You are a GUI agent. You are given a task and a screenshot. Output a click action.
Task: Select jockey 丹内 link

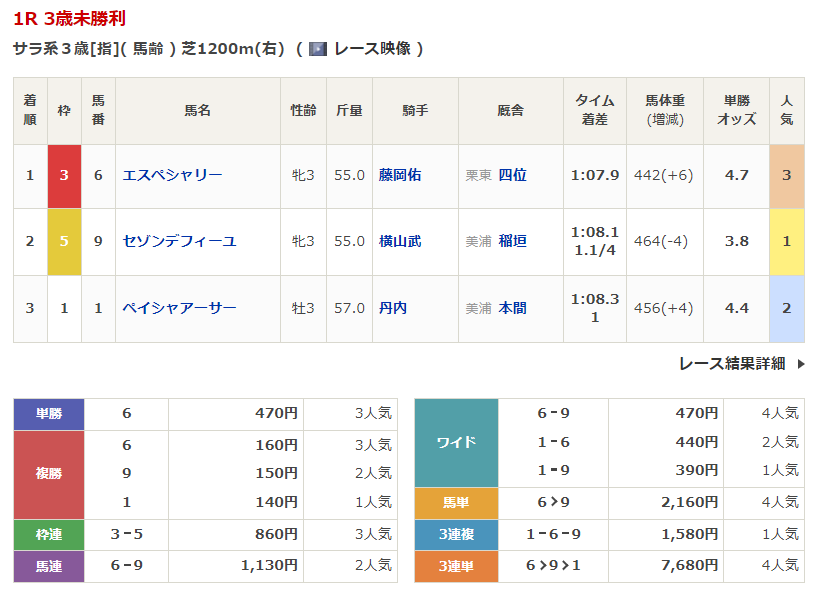click(393, 308)
